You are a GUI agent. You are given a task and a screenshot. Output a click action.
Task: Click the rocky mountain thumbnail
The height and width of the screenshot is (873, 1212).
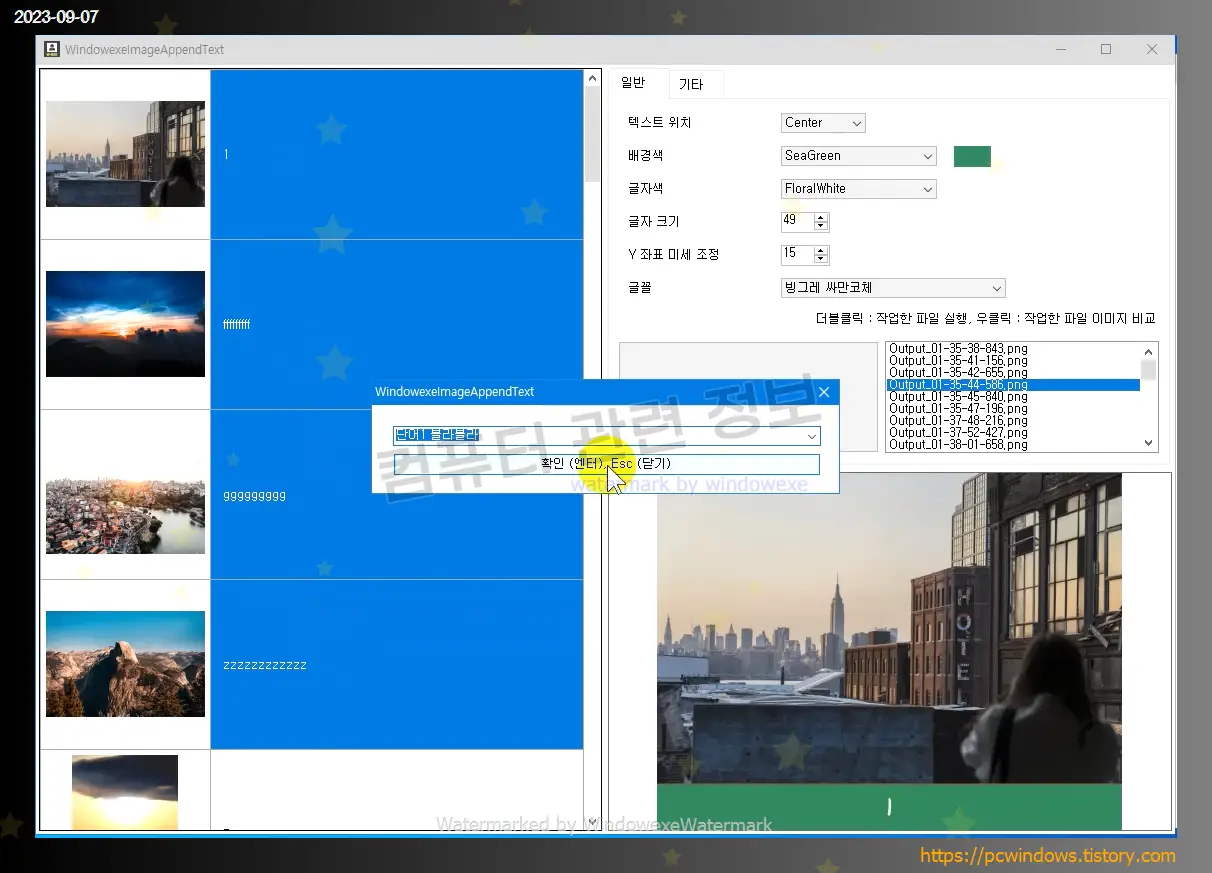[x=125, y=664]
